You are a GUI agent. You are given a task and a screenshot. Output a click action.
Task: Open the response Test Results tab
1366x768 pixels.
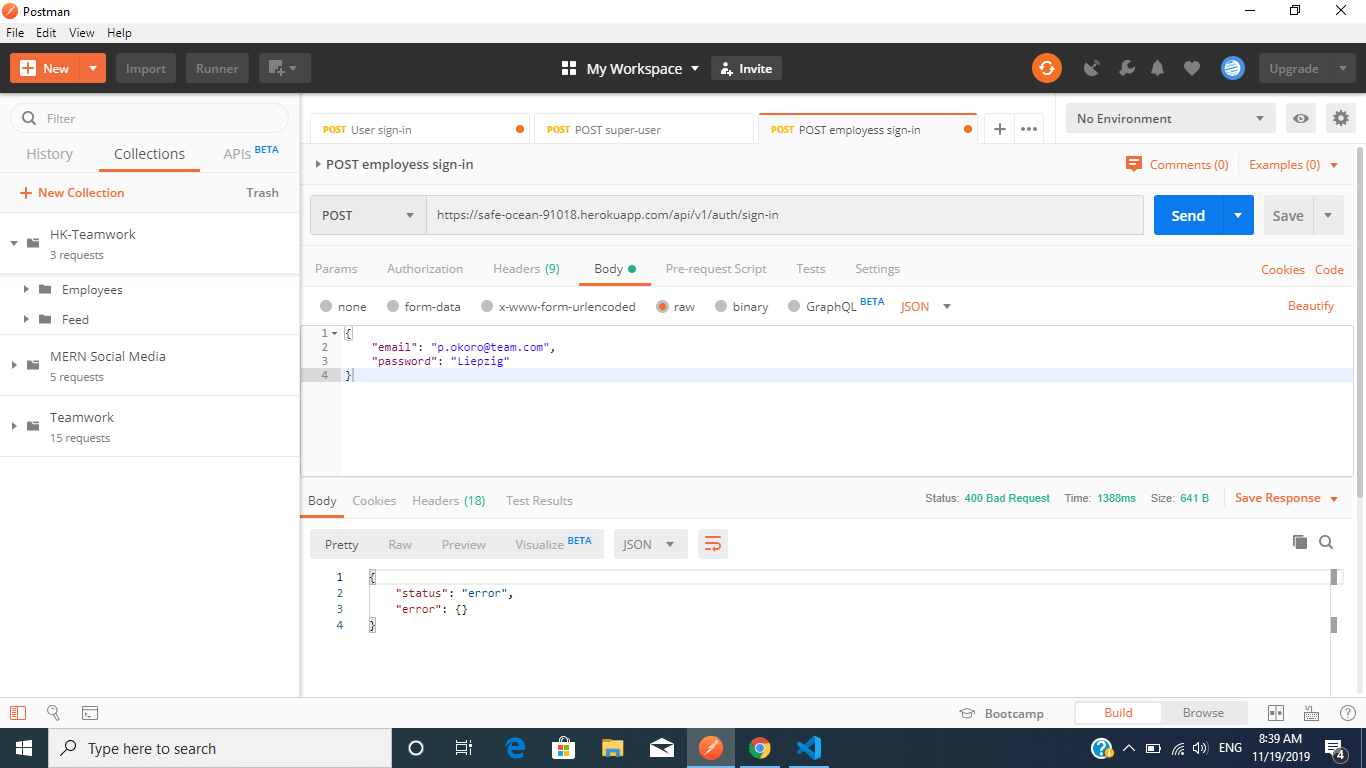click(539, 500)
